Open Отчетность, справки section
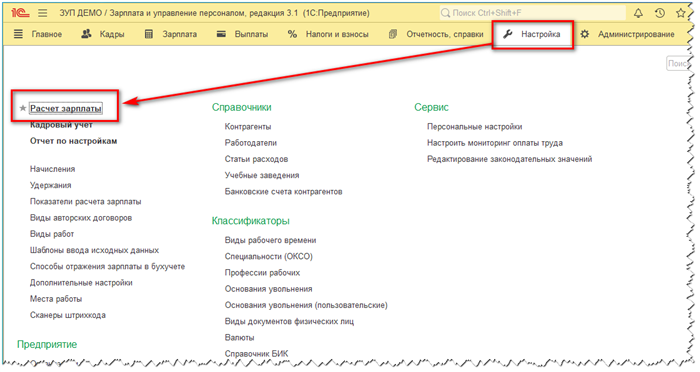This screenshot has height=372, width=700. pyautogui.click(x=445, y=34)
